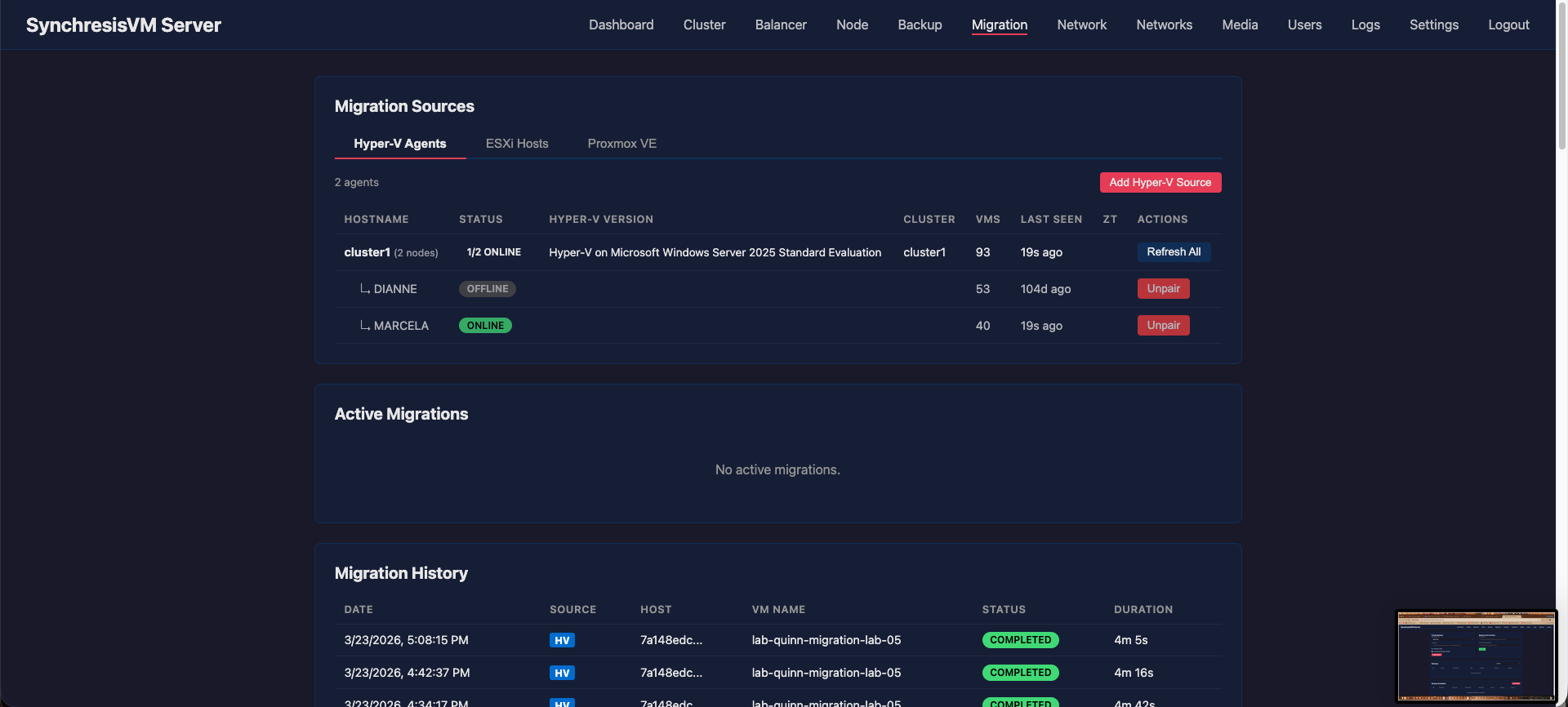Select the DIANNE node row

(778, 289)
